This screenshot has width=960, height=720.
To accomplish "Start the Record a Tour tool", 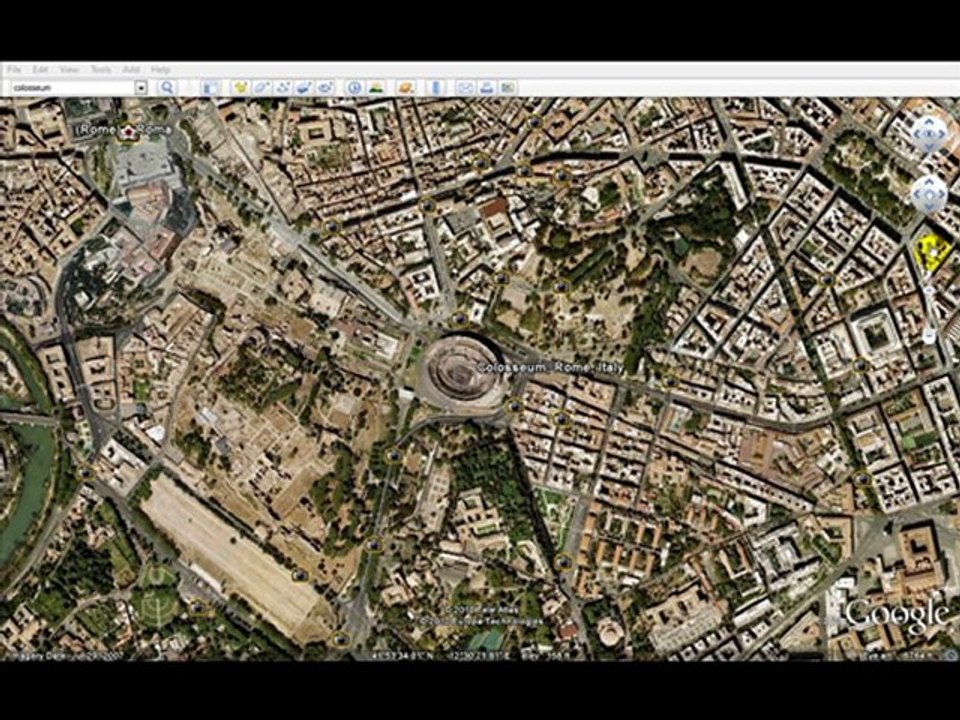I will (x=326, y=88).
